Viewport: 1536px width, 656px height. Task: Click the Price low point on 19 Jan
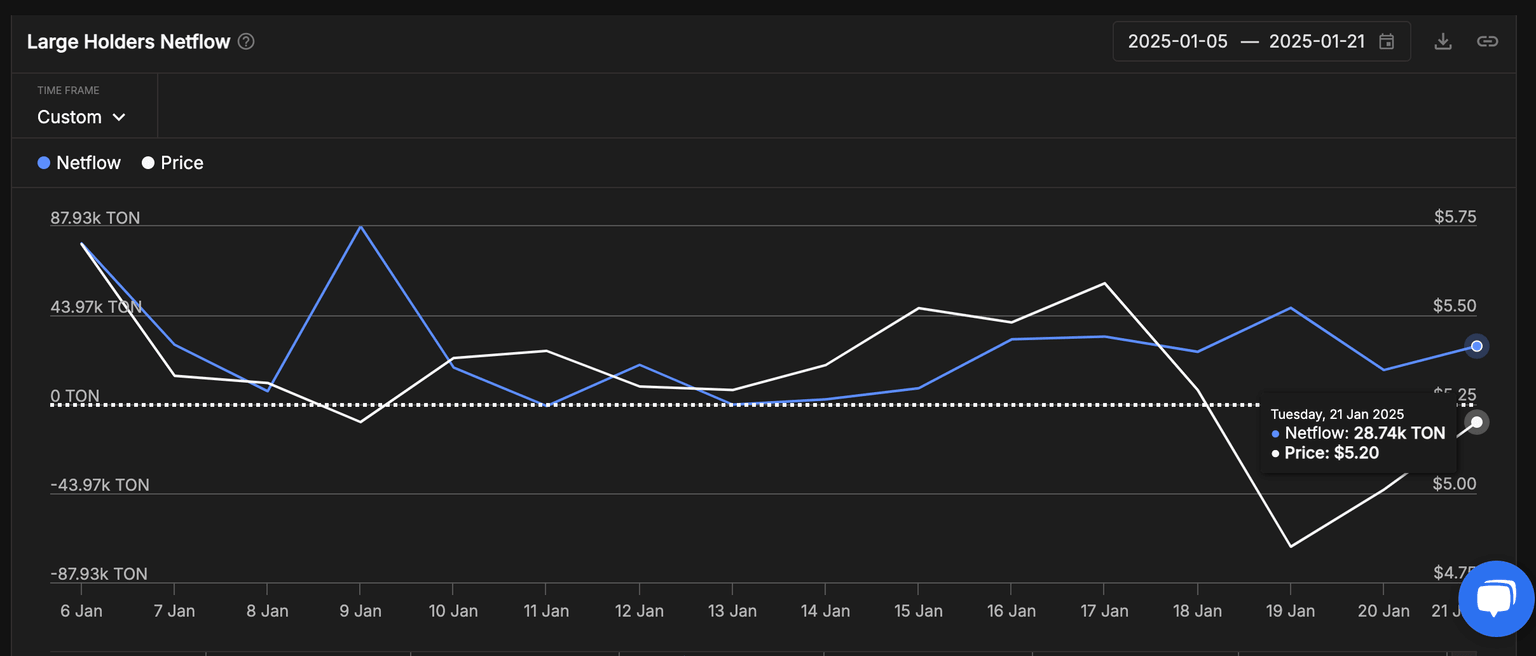pos(1290,546)
